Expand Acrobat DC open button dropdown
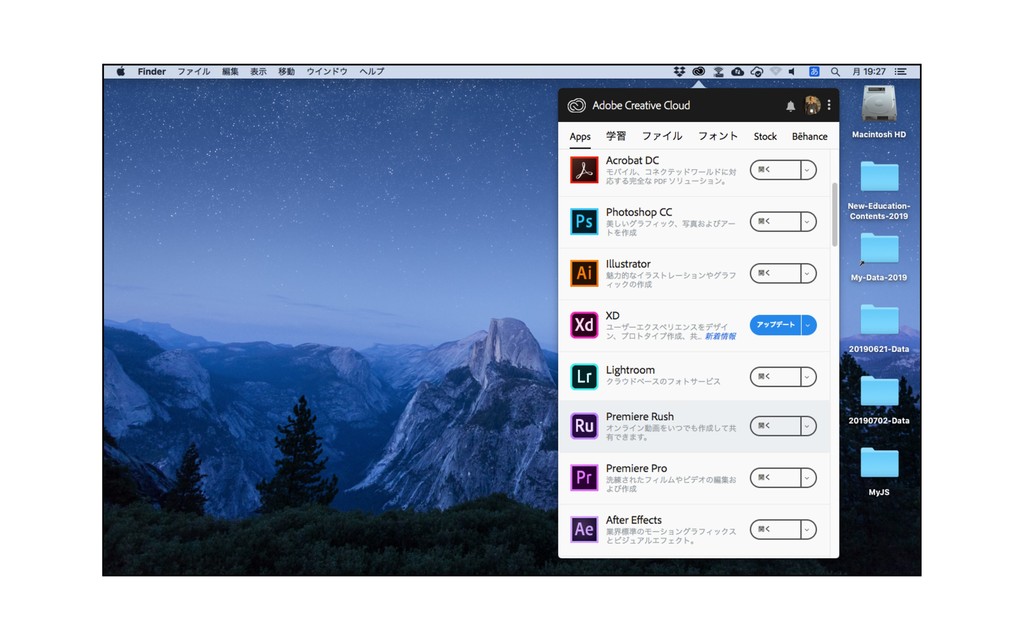 coord(808,170)
